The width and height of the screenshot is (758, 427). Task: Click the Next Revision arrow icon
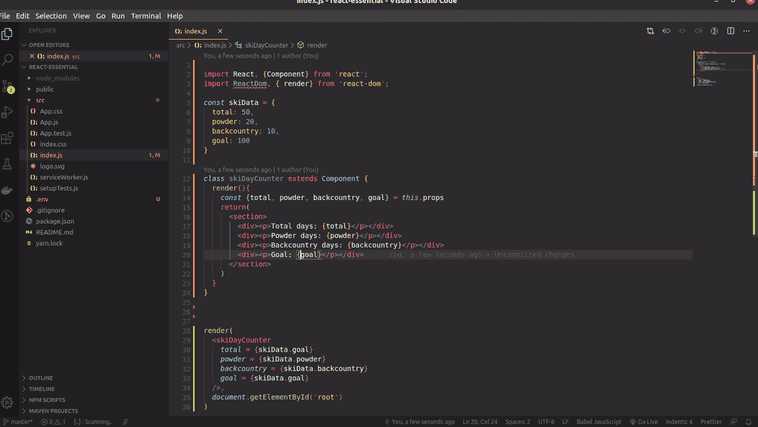698,31
